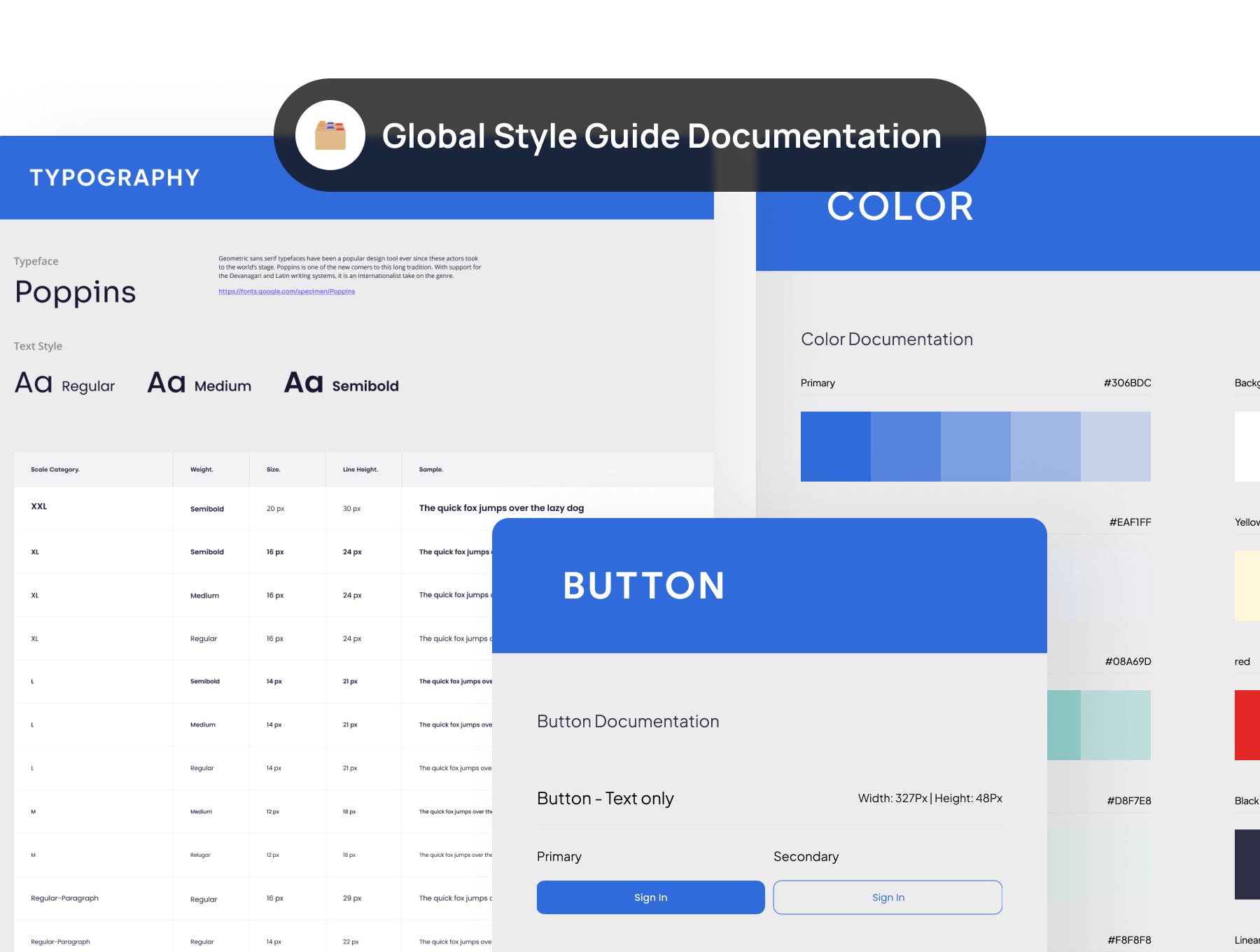
Task: Click the Global Style Guide Documentation title
Action: click(661, 136)
